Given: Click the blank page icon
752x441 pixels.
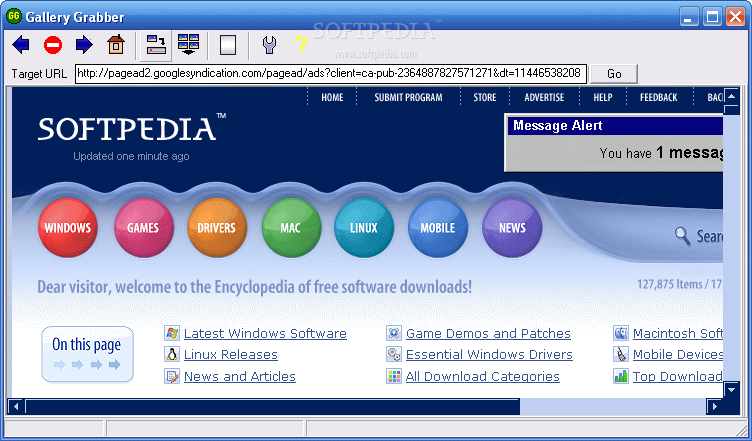Looking at the screenshot, I should [228, 45].
